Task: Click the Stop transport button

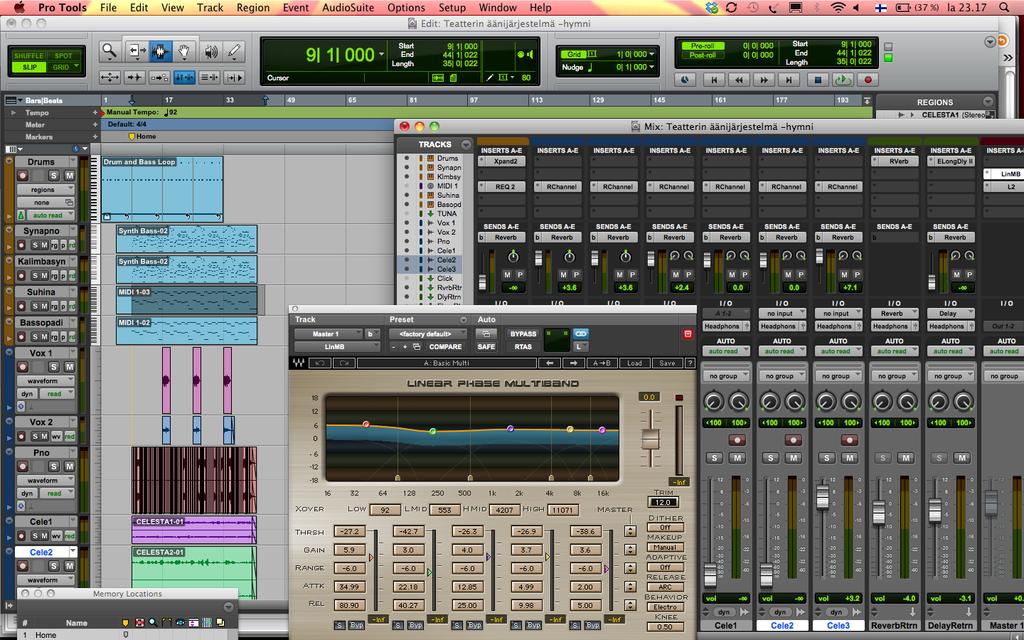Action: (x=817, y=80)
